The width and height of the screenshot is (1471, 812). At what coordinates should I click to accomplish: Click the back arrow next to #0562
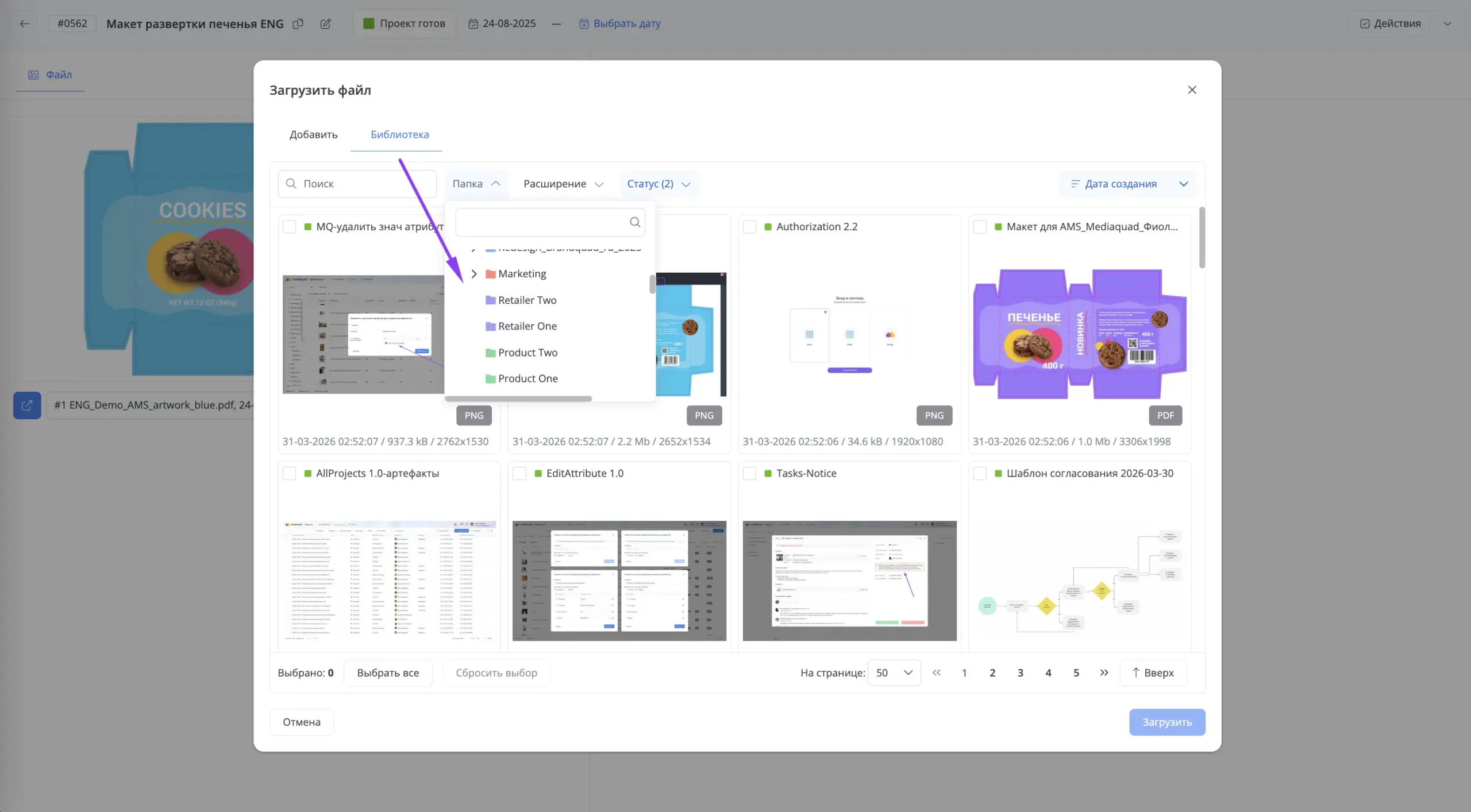coord(24,24)
